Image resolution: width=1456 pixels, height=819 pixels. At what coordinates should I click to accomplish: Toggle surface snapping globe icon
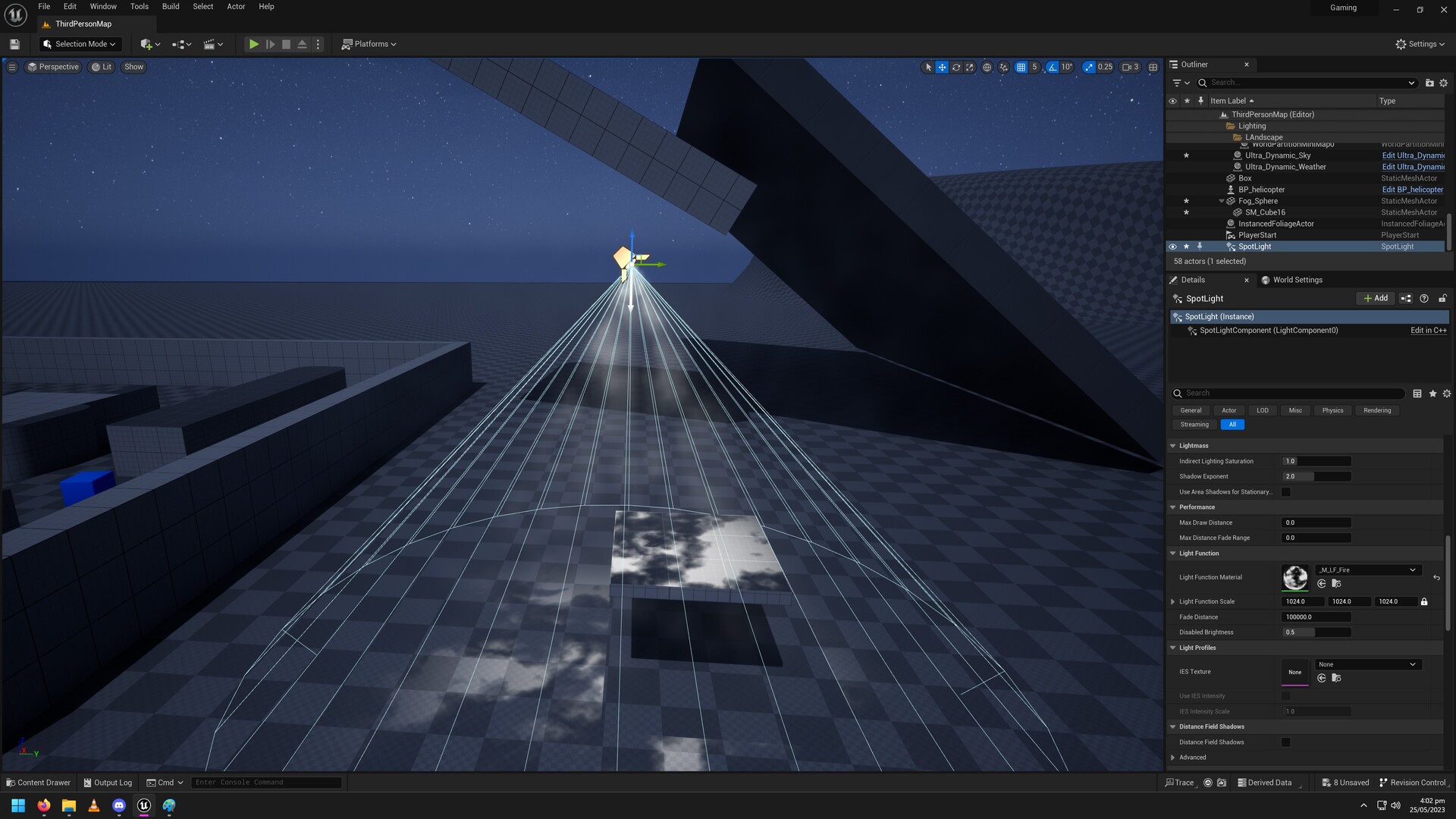point(987,67)
